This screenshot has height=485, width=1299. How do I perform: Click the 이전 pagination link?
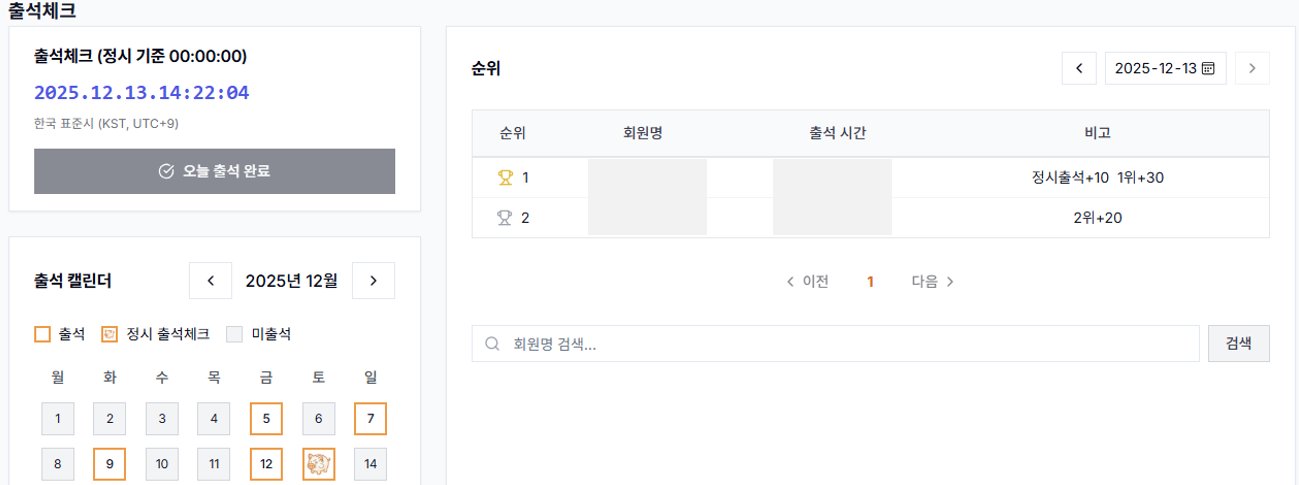click(808, 282)
